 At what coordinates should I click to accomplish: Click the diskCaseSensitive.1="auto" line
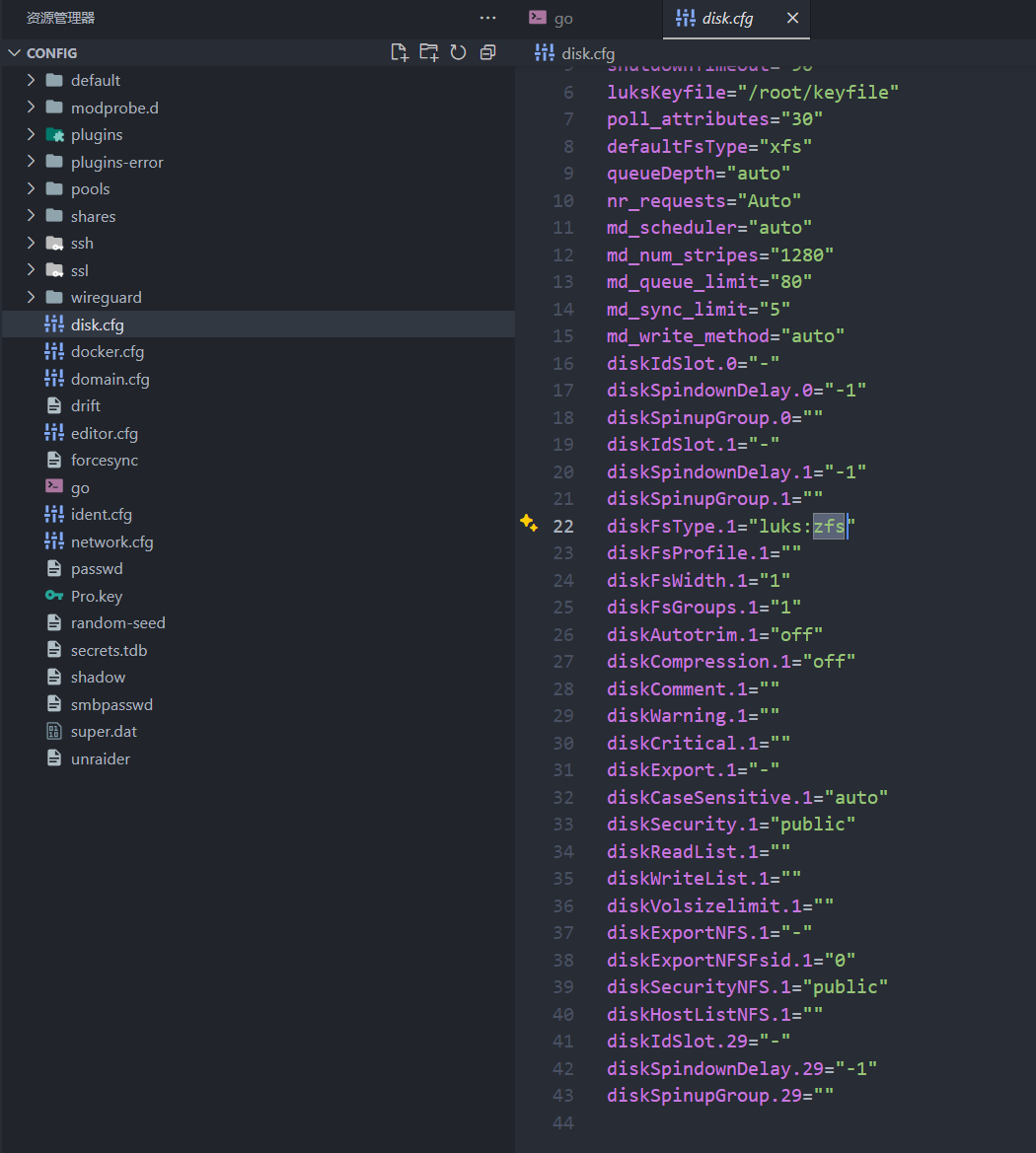point(747,798)
